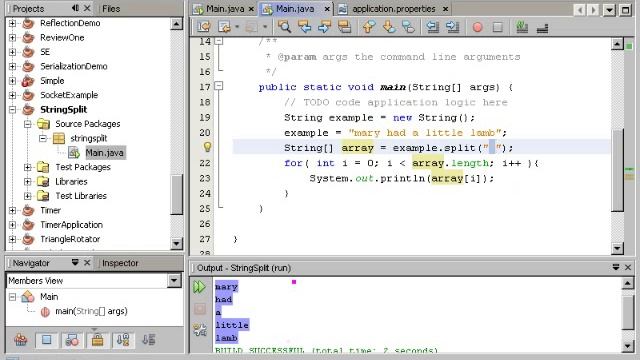Re-run StringSplit with the green double arrow

coord(199,287)
